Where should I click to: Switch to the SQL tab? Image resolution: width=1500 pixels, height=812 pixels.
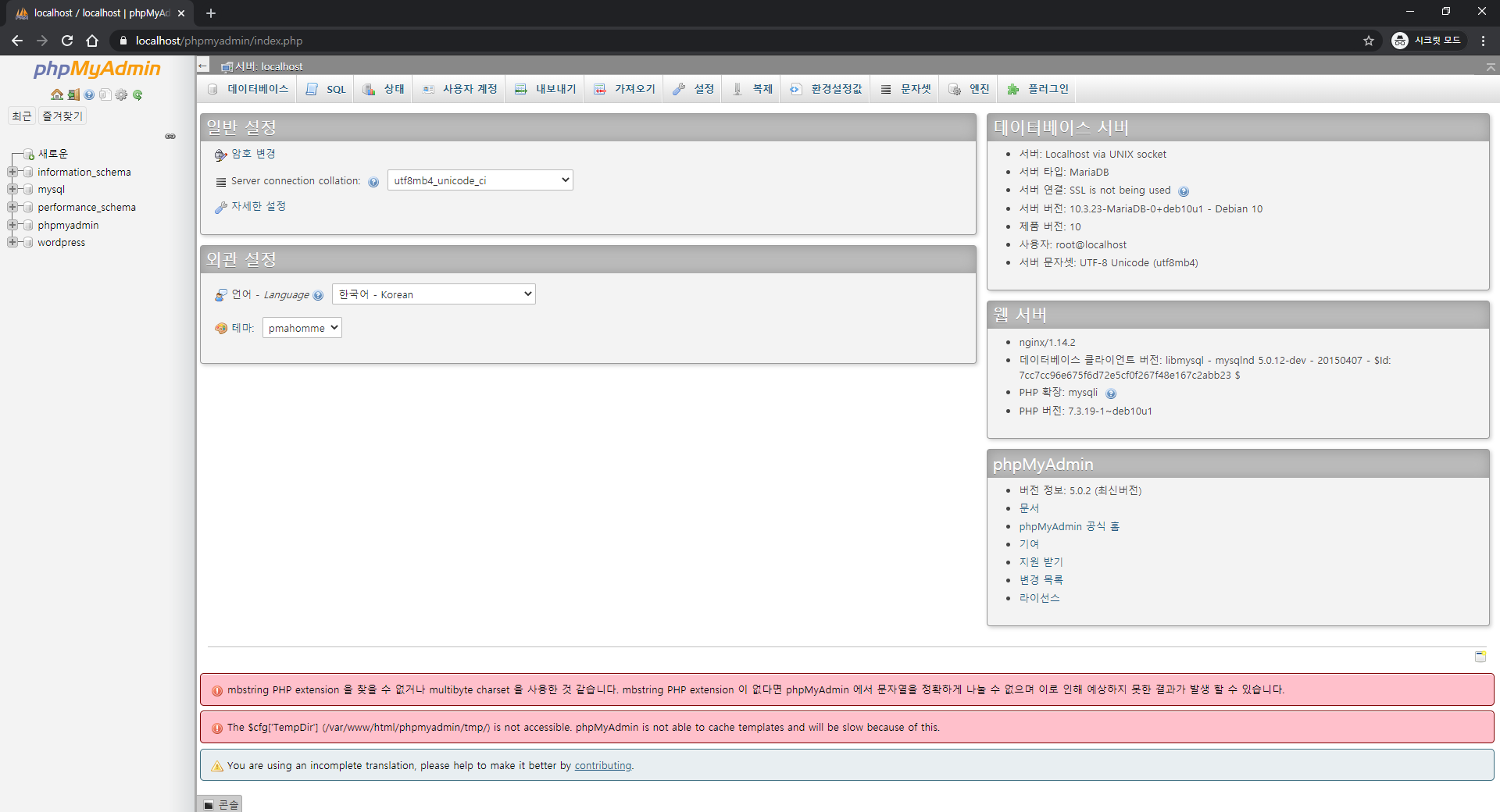click(326, 89)
